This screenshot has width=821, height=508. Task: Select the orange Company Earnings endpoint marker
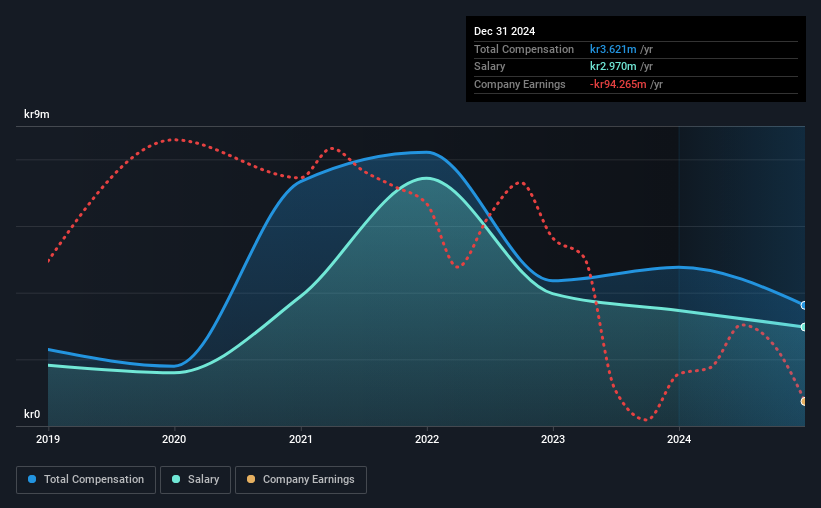pyautogui.click(x=804, y=401)
